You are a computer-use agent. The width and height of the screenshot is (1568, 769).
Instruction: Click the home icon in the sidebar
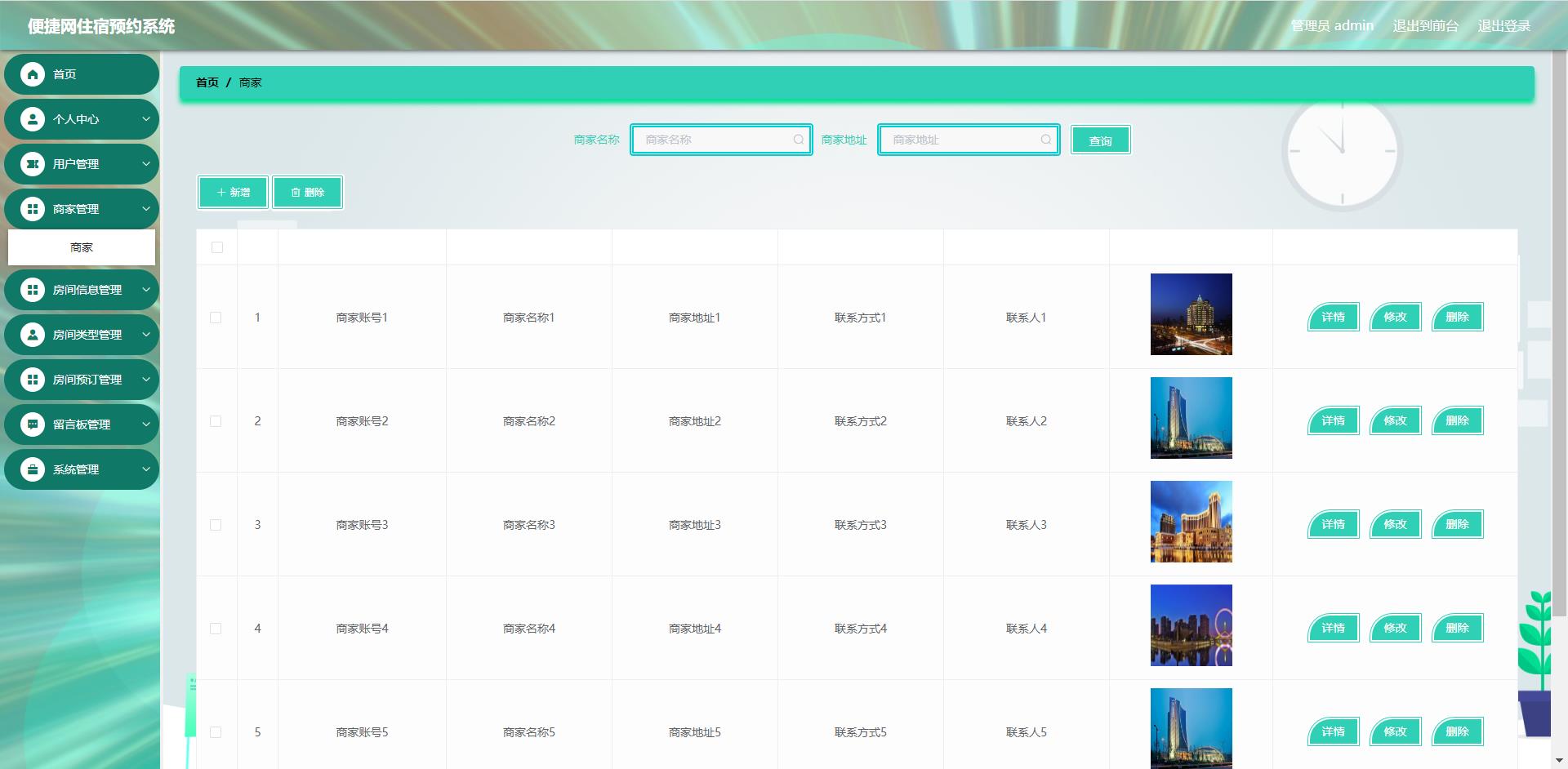(x=33, y=74)
